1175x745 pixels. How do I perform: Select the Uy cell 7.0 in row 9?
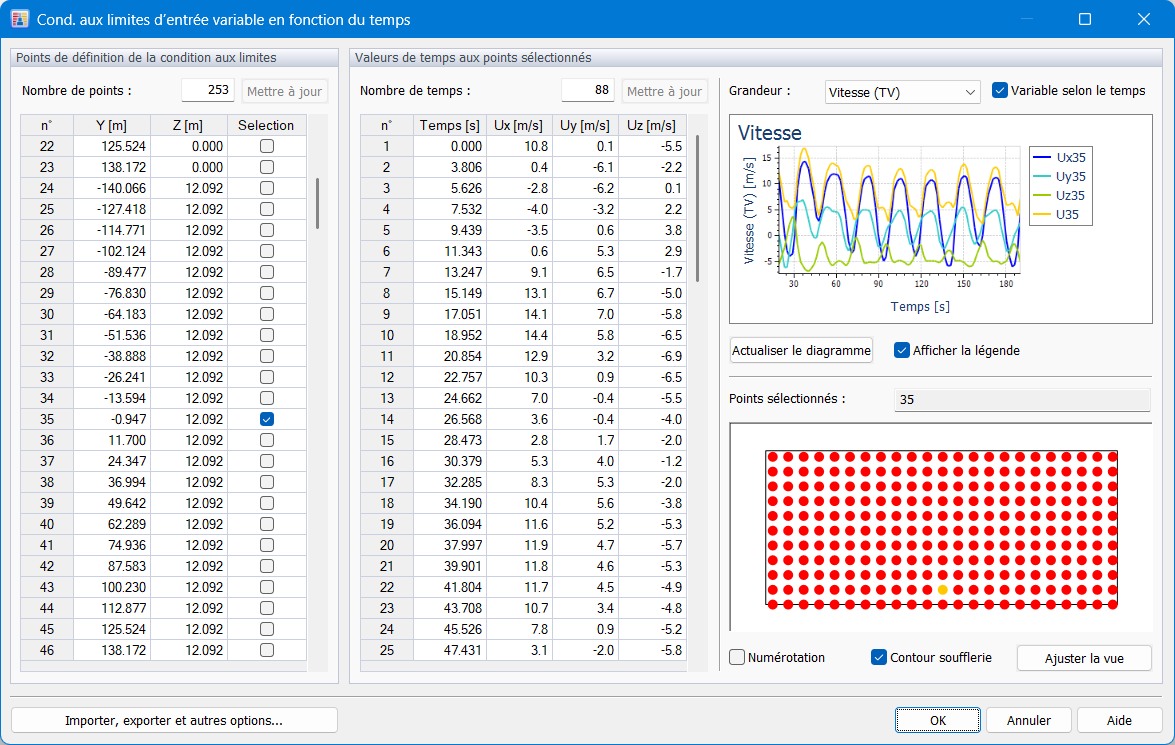pos(585,314)
